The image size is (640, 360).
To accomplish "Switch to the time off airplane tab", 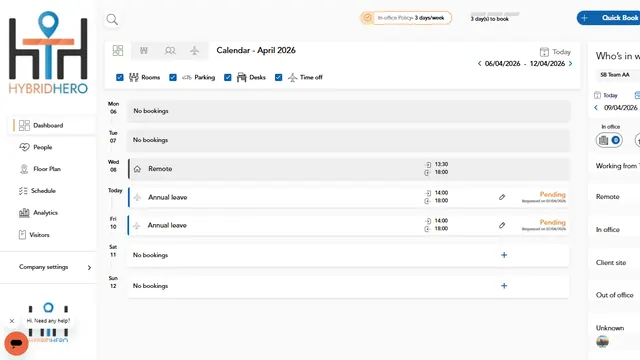I will pos(195,51).
